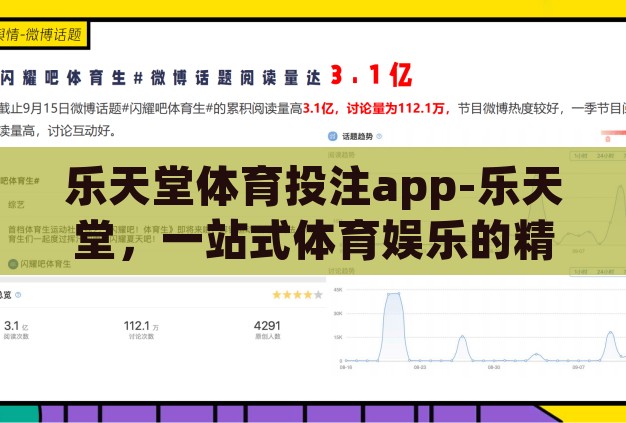The width and height of the screenshot is (626, 423).
Task: Click the 3.1 亿 阅读次数 statistic
Action: coord(16,330)
